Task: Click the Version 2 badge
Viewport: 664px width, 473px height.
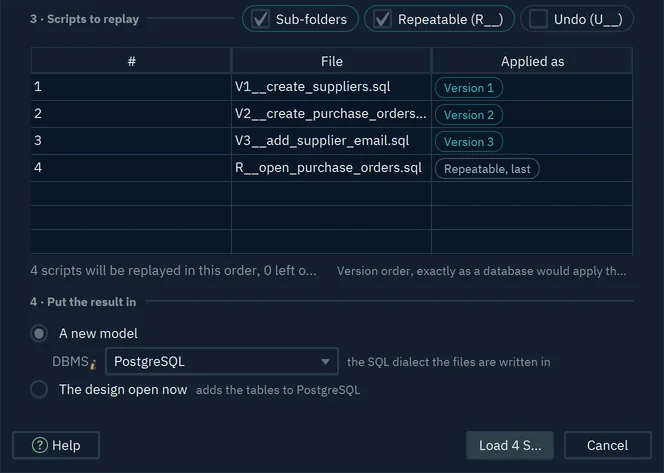Action: 469,115
